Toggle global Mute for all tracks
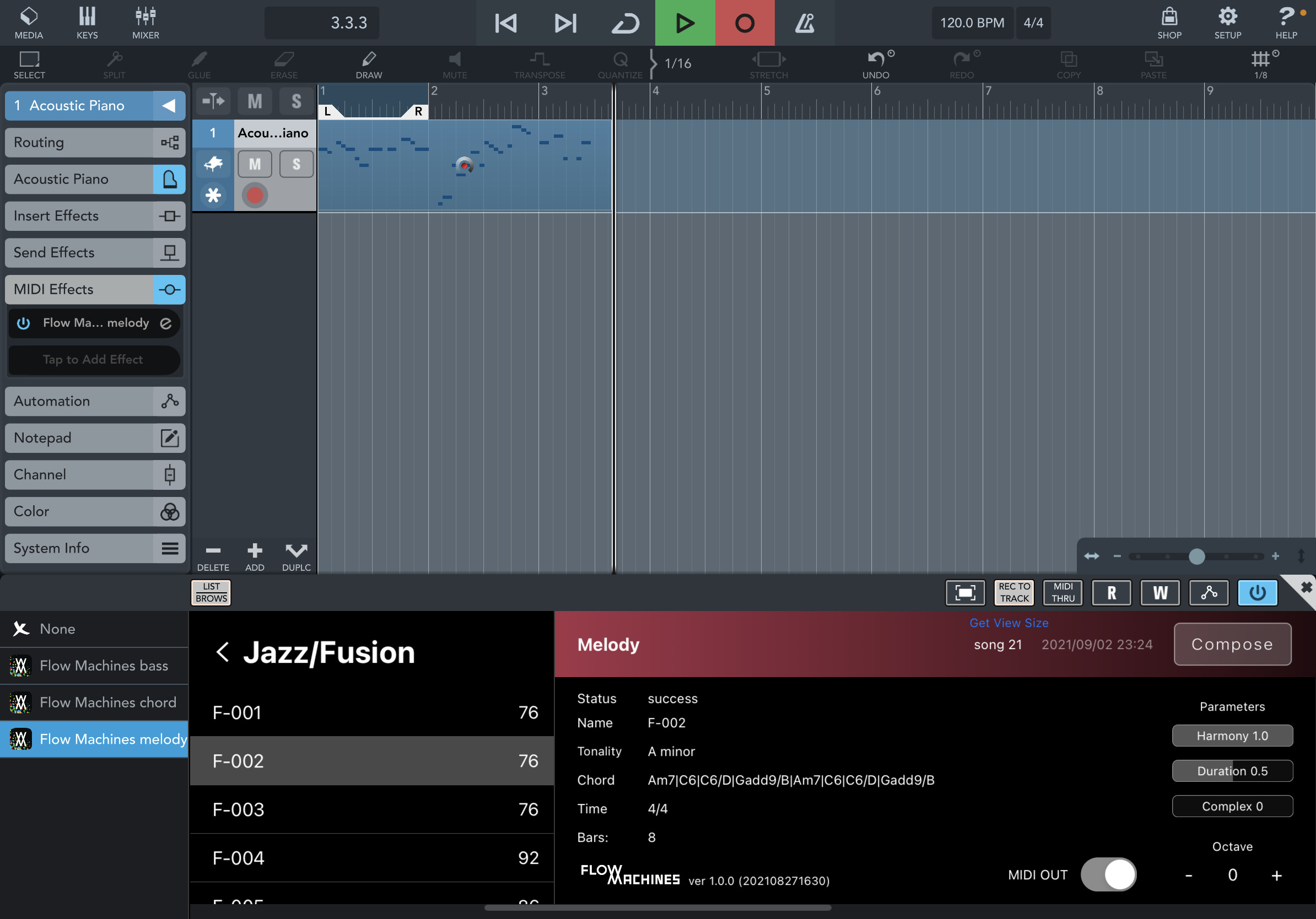This screenshot has height=919, width=1316. 255,101
